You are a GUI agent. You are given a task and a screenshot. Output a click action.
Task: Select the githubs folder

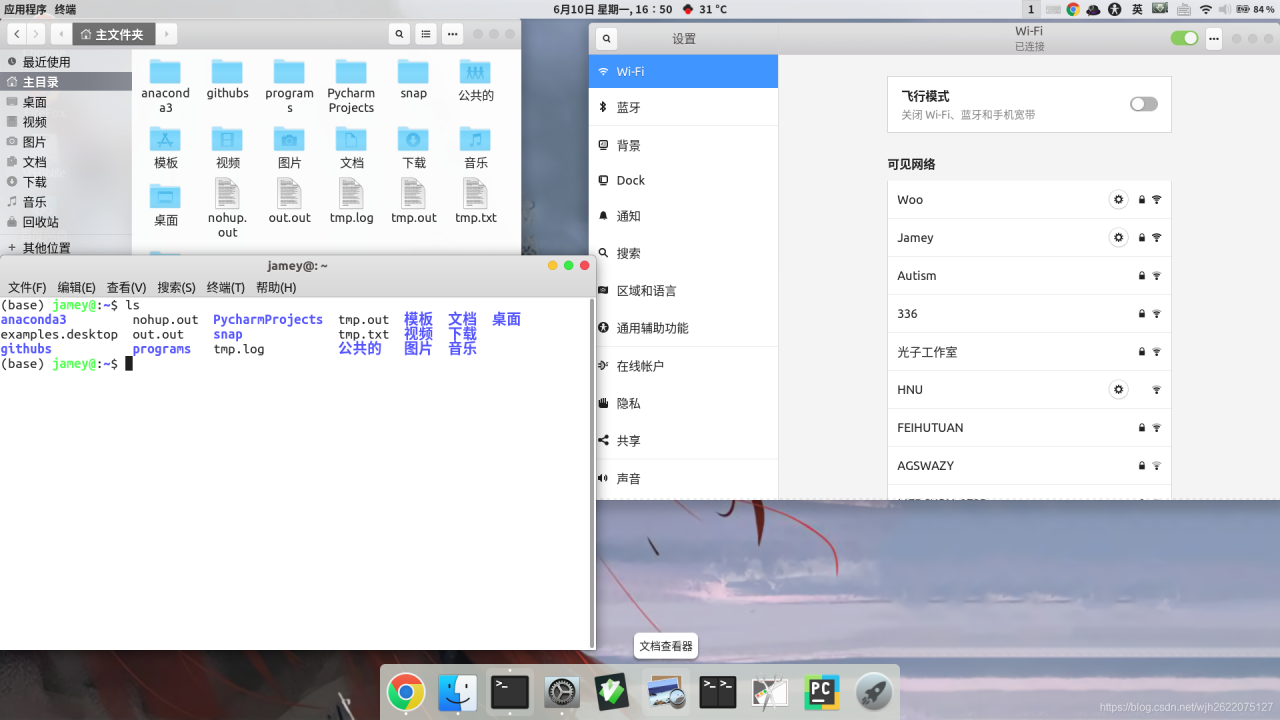227,79
